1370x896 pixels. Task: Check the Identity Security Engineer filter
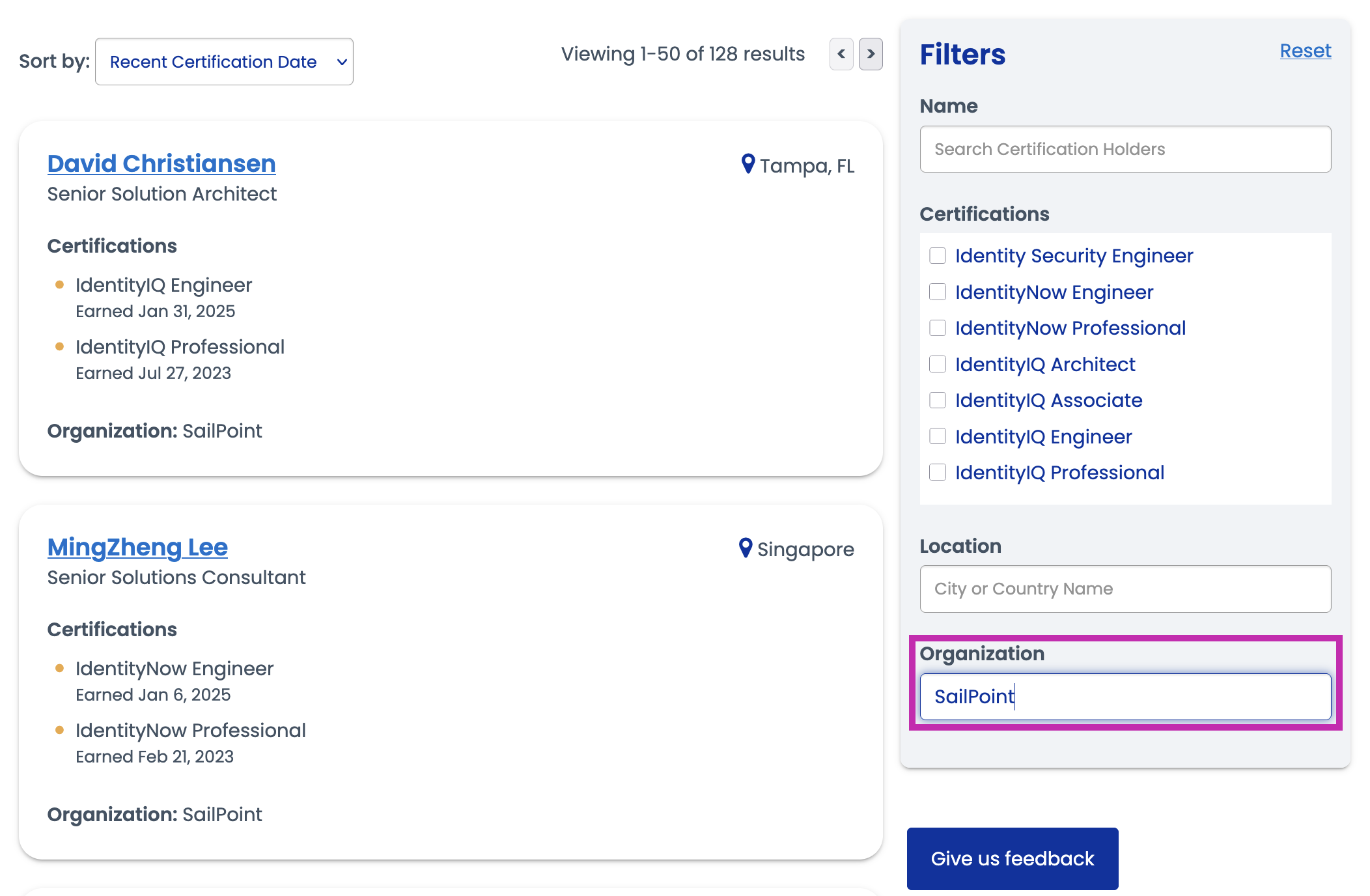point(938,256)
